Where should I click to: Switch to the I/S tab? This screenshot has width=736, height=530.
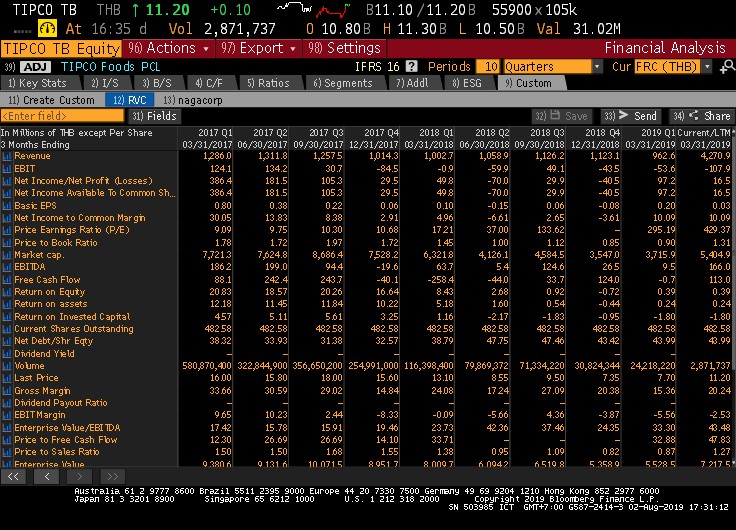tap(105, 84)
